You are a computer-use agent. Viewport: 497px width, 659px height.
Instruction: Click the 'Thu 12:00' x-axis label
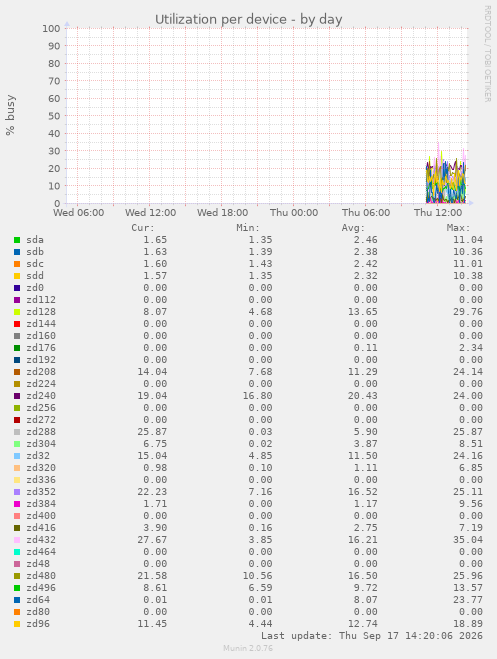[438, 212]
